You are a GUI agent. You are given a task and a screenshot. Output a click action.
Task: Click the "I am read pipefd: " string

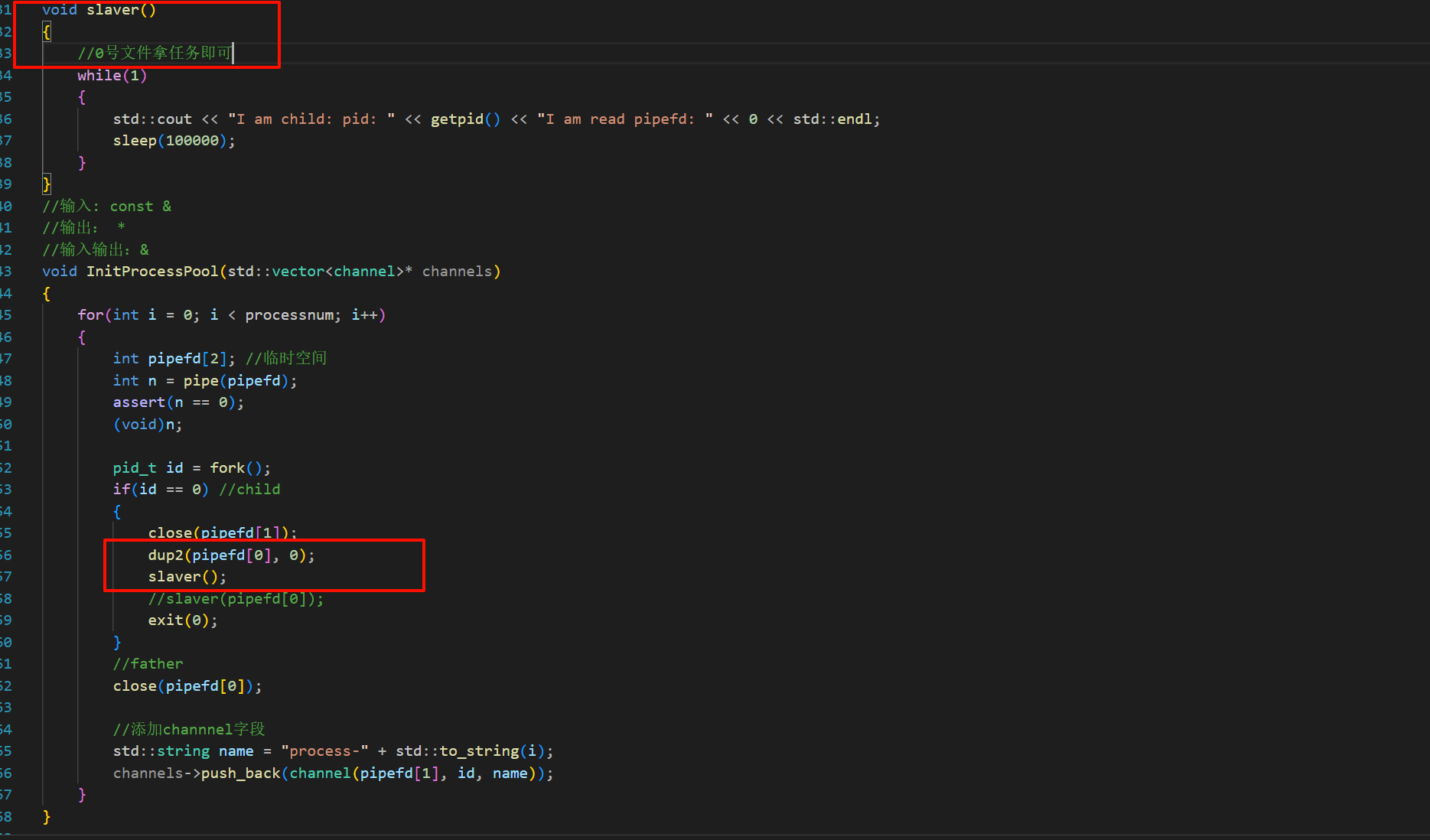[625, 119]
